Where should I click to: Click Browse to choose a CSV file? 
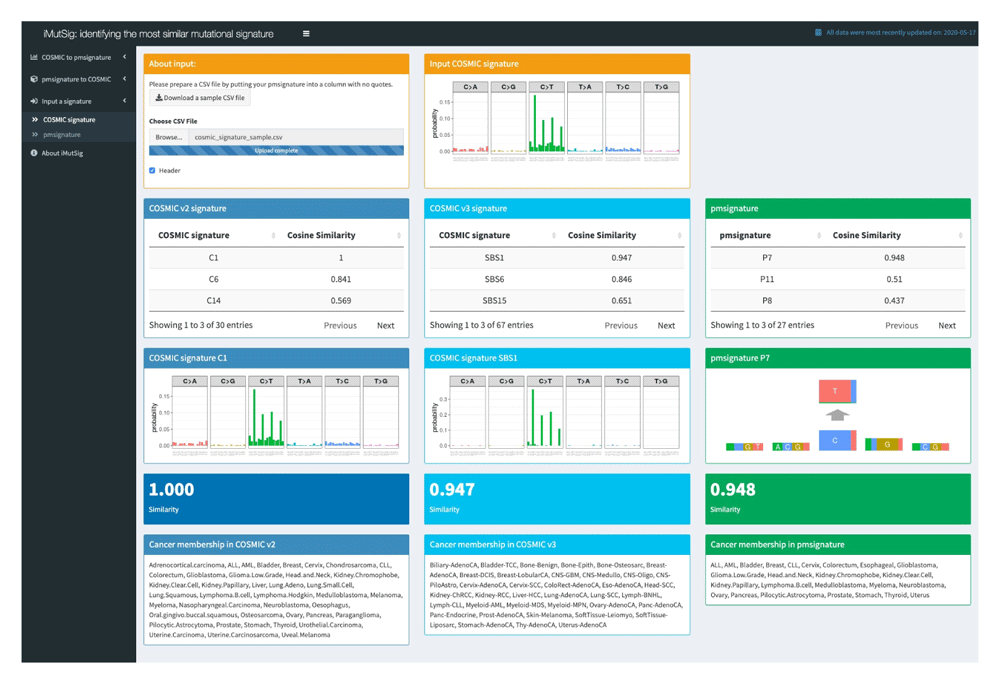click(169, 137)
